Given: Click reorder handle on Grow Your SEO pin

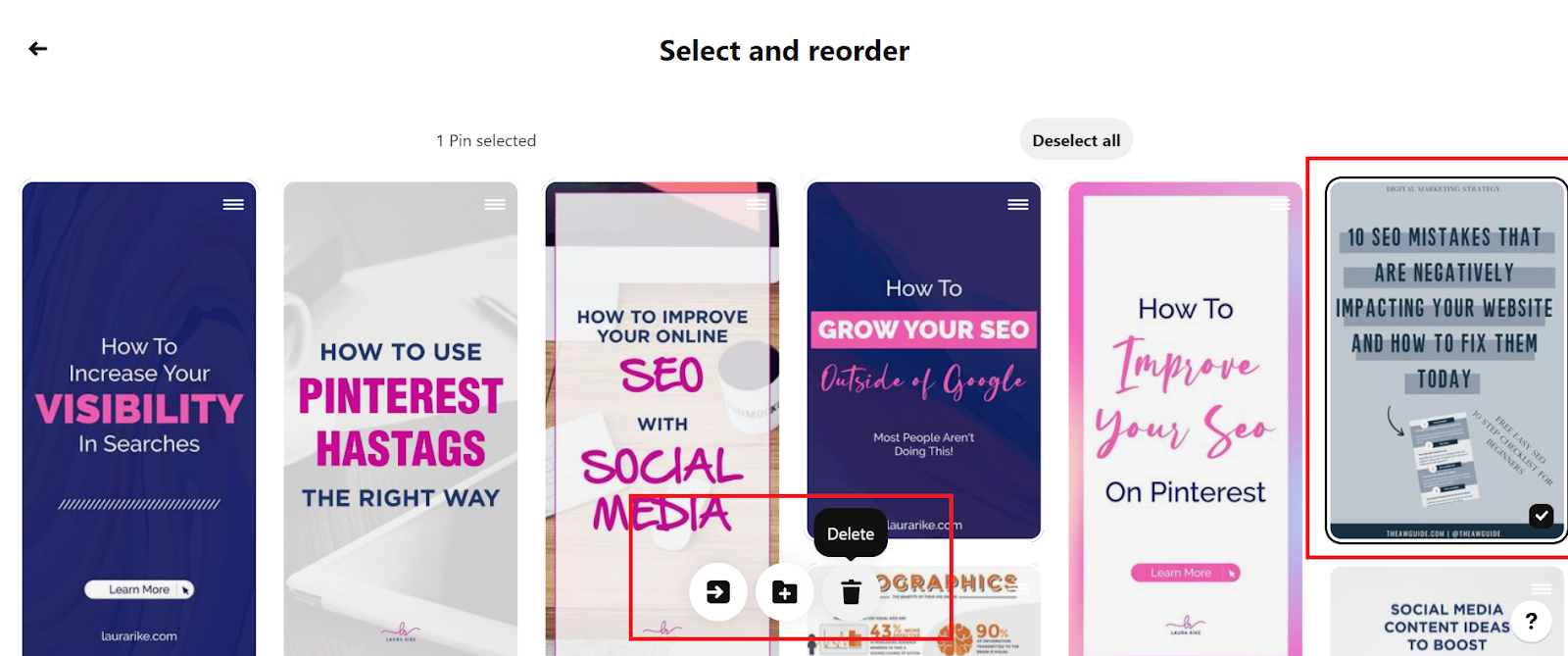Looking at the screenshot, I should point(1018,204).
